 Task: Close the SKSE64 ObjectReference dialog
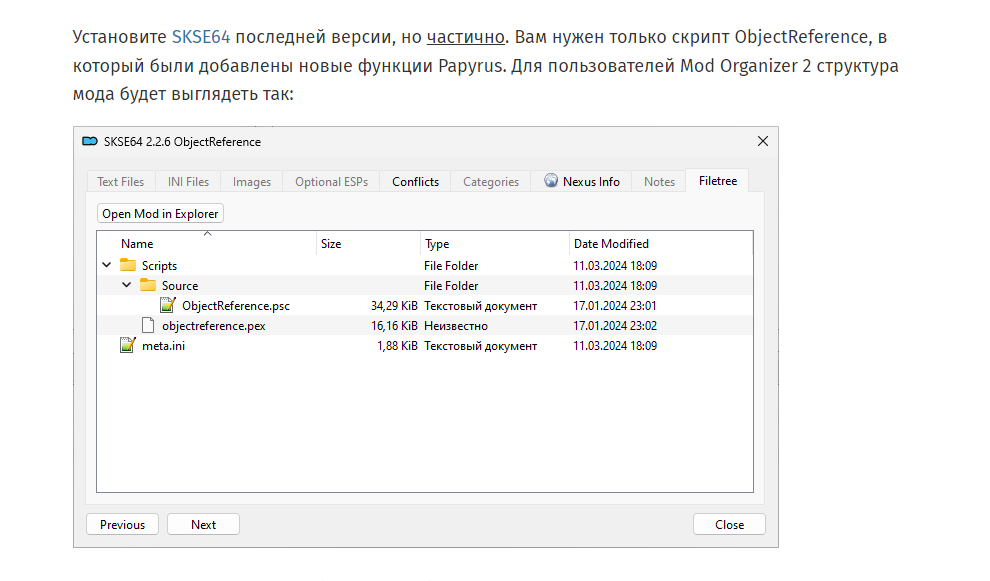point(763,141)
